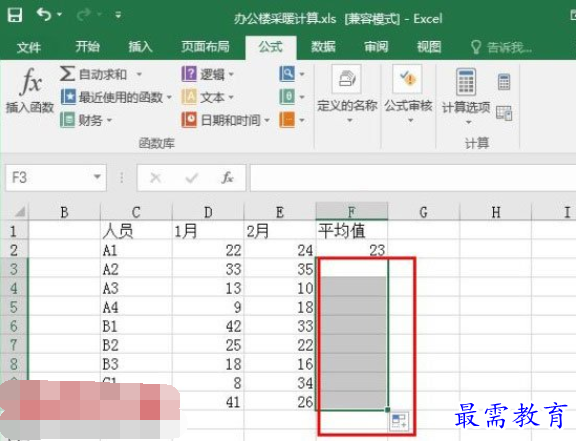Image resolution: width=576 pixels, height=447 pixels.
Task: Open the 计算选项 dropdown
Action: (x=466, y=97)
